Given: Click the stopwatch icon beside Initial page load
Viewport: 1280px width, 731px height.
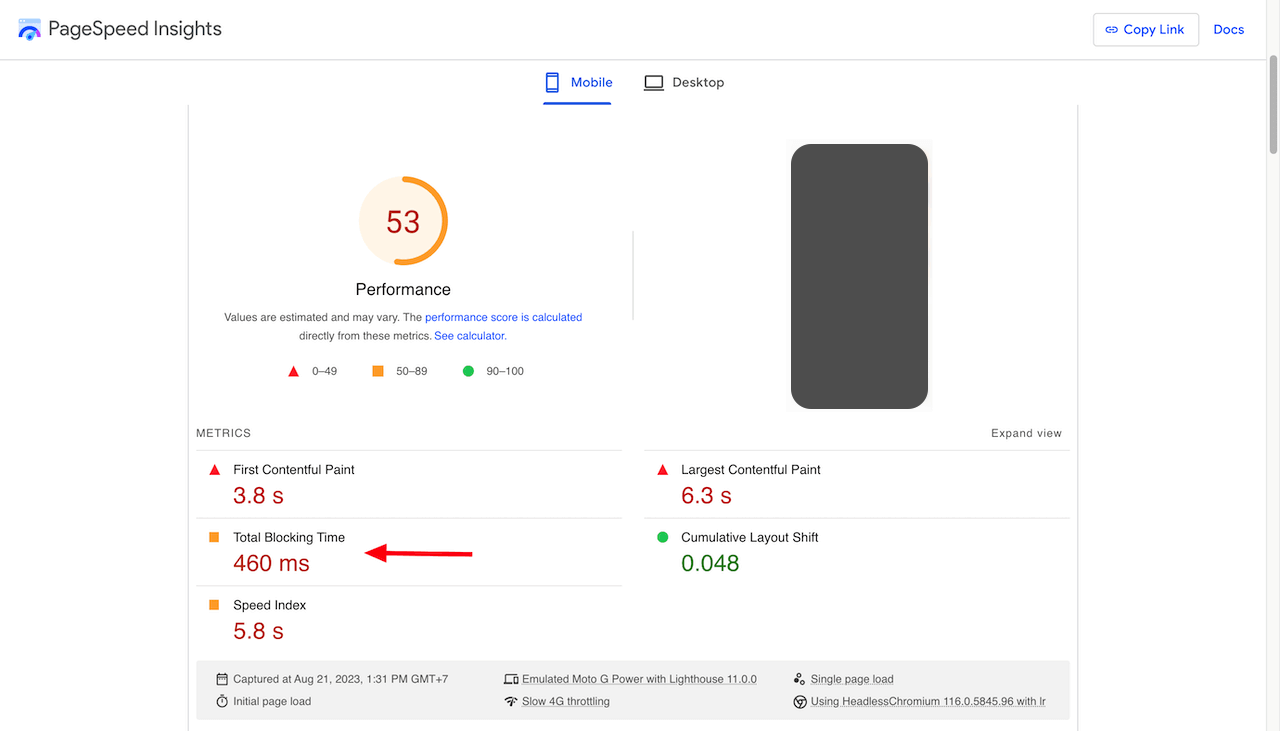Looking at the screenshot, I should [x=222, y=701].
